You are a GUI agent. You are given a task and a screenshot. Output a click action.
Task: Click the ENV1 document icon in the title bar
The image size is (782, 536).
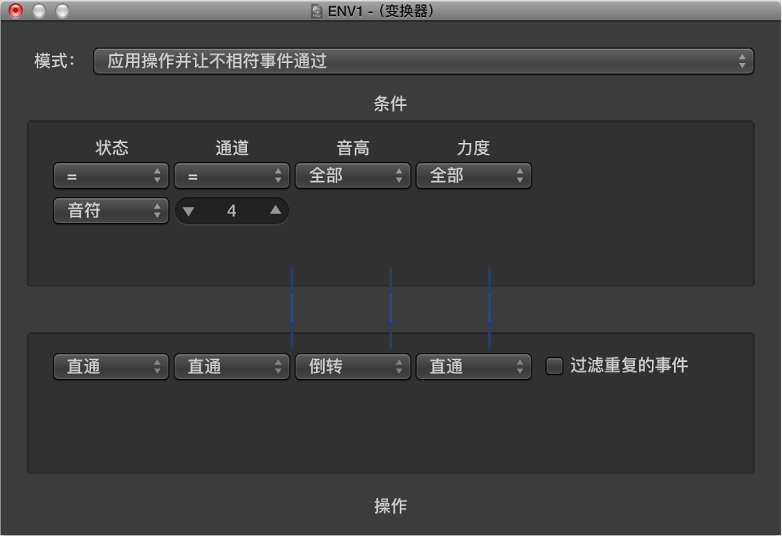coord(316,11)
